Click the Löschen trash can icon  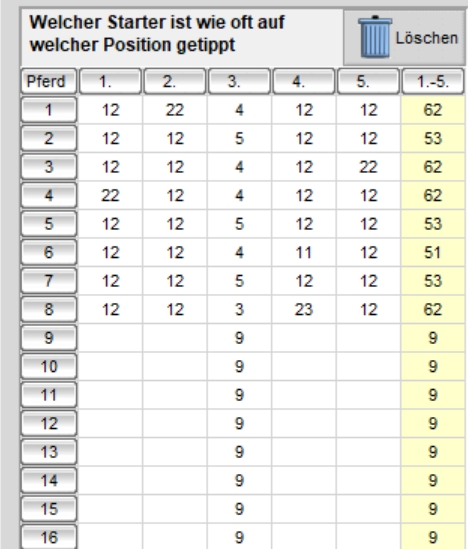374,37
